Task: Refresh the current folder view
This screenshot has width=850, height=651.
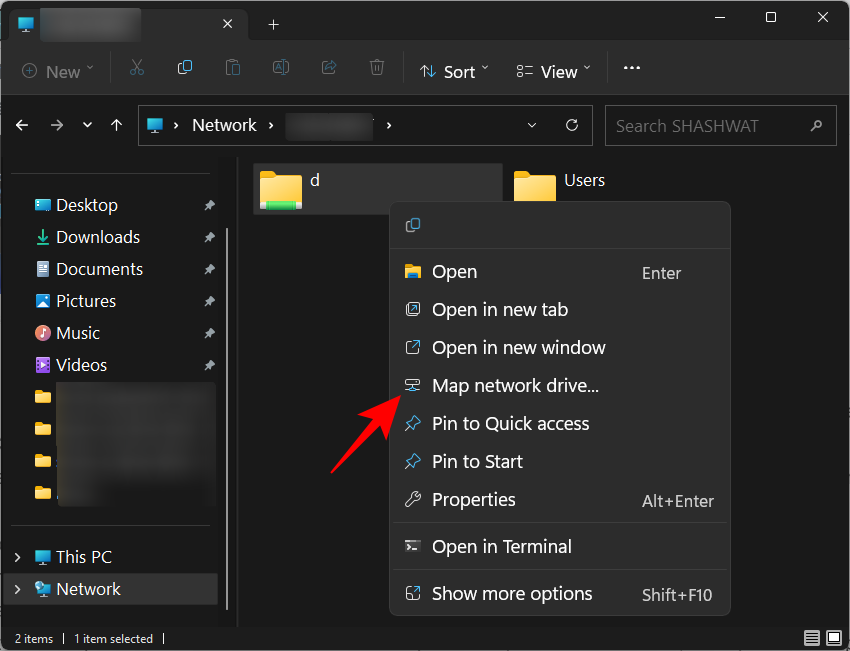Action: (571, 125)
